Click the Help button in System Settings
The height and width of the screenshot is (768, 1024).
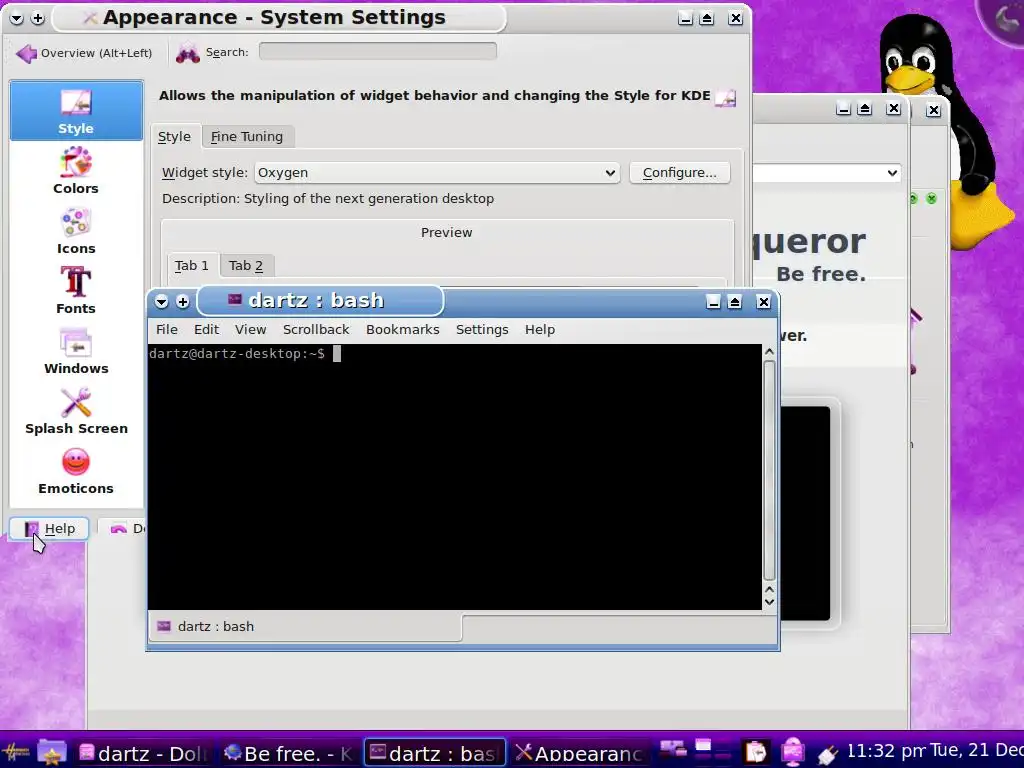(x=50, y=528)
